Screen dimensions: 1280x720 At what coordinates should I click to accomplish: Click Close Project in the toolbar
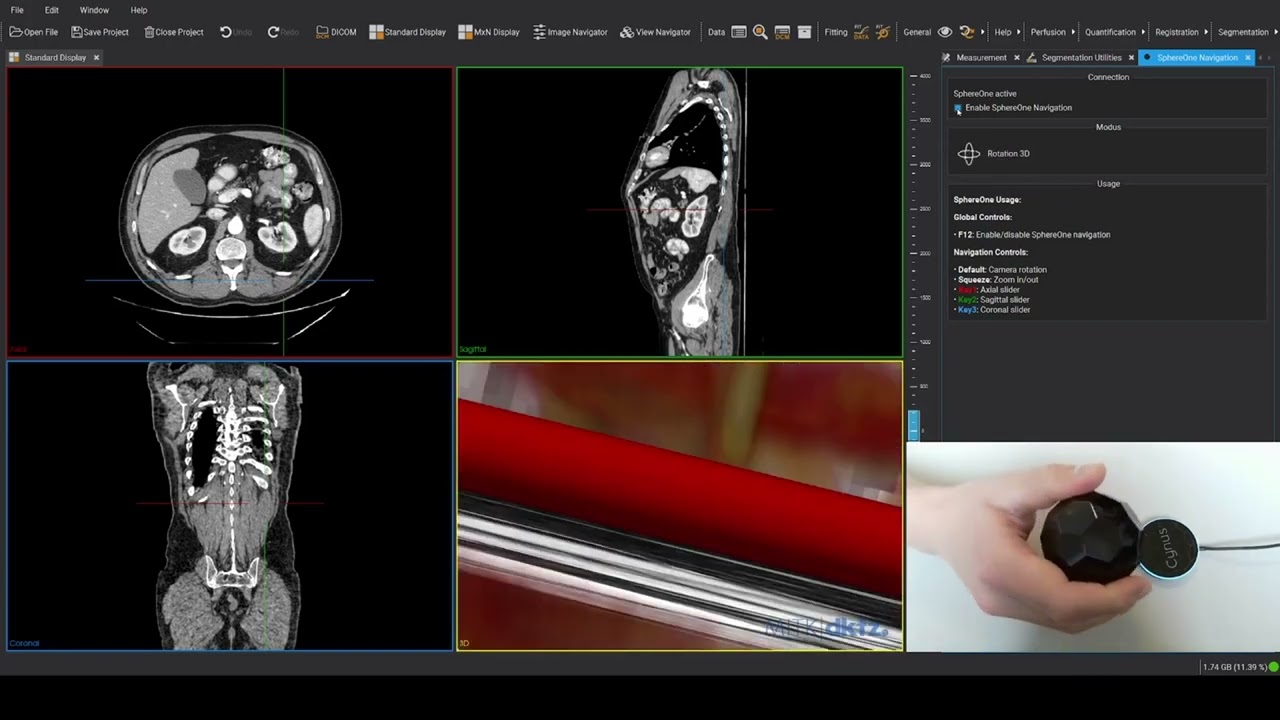pos(174,32)
